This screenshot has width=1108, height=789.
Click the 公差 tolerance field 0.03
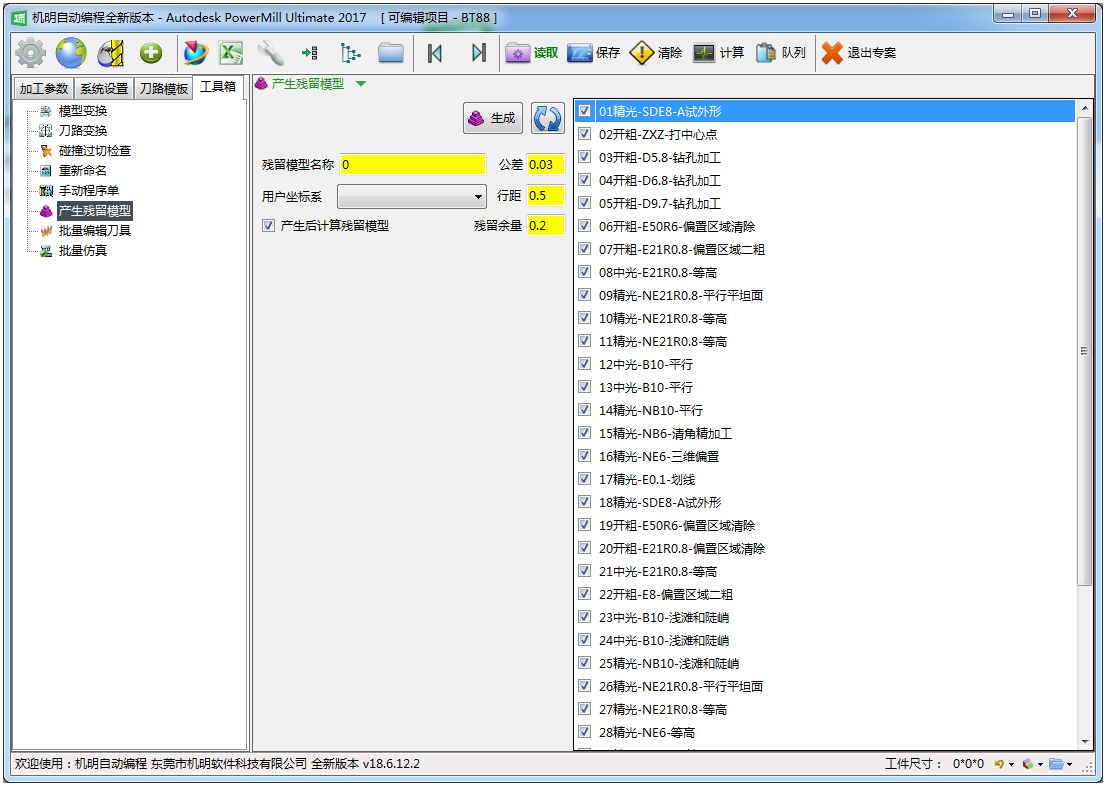click(546, 165)
